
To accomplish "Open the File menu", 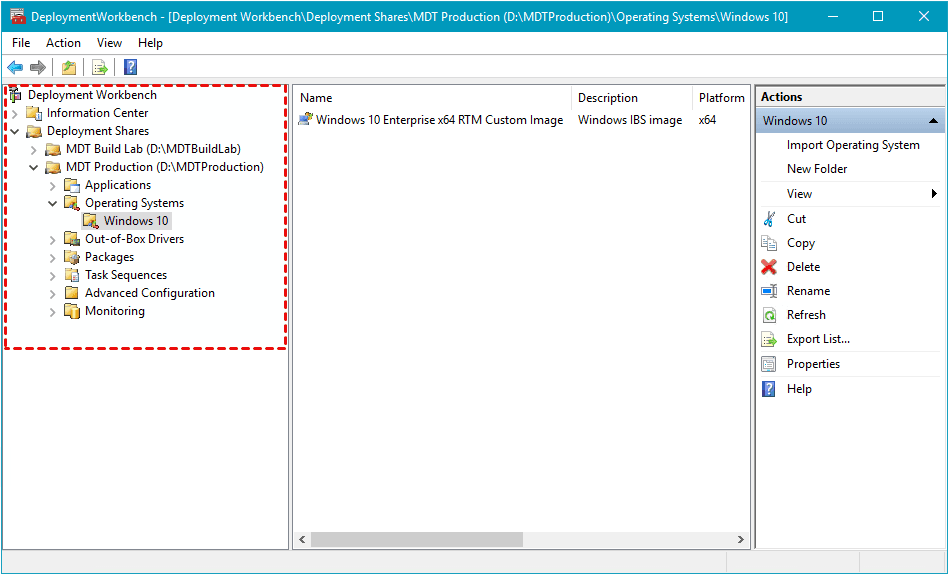I will (x=21, y=43).
